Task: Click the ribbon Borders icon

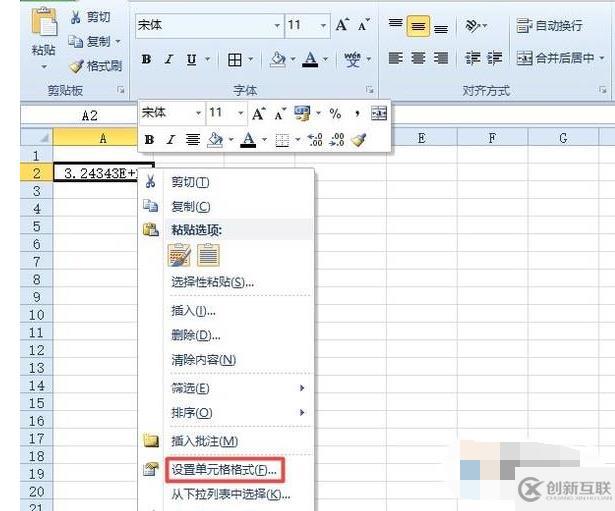Action: 235,60
